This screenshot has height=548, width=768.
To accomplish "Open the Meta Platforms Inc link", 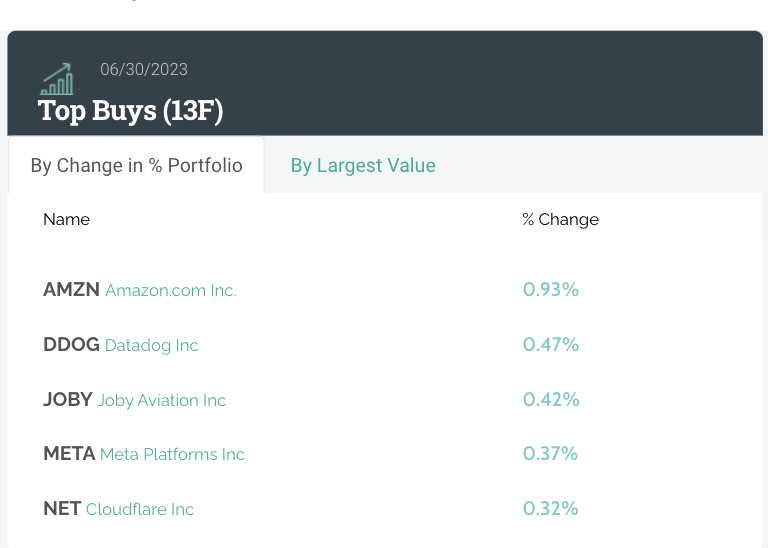I will pyautogui.click(x=172, y=455).
